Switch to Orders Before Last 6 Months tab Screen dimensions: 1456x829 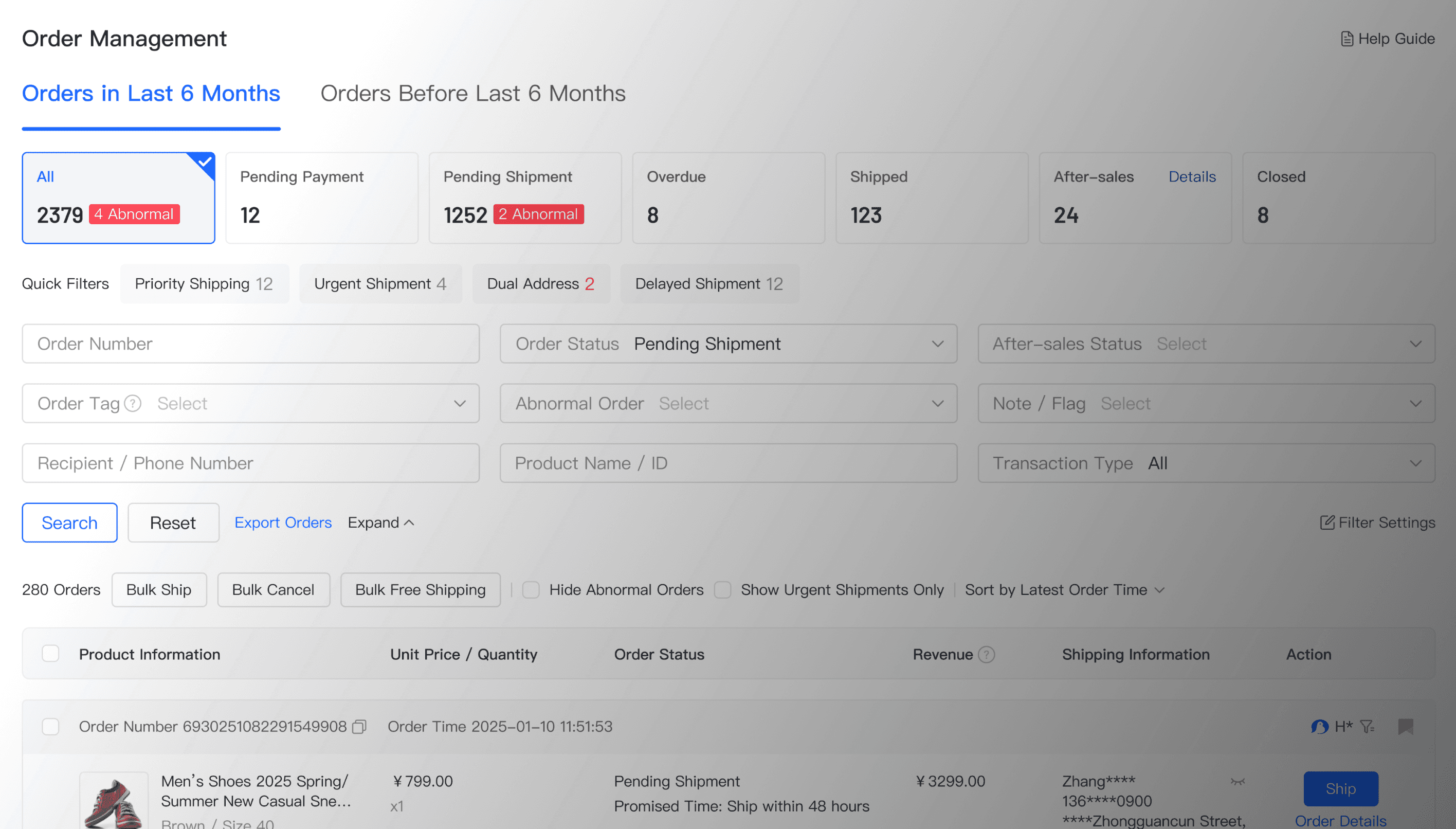click(472, 94)
